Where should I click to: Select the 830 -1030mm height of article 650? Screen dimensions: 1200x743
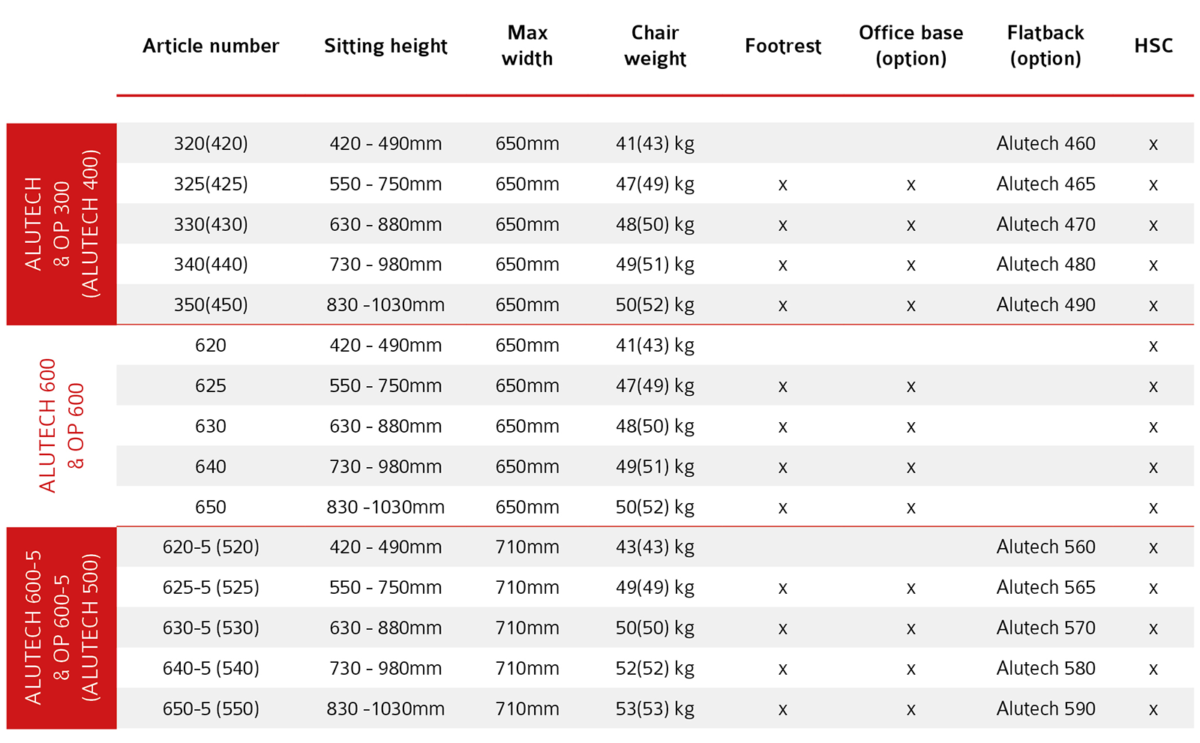(x=385, y=507)
